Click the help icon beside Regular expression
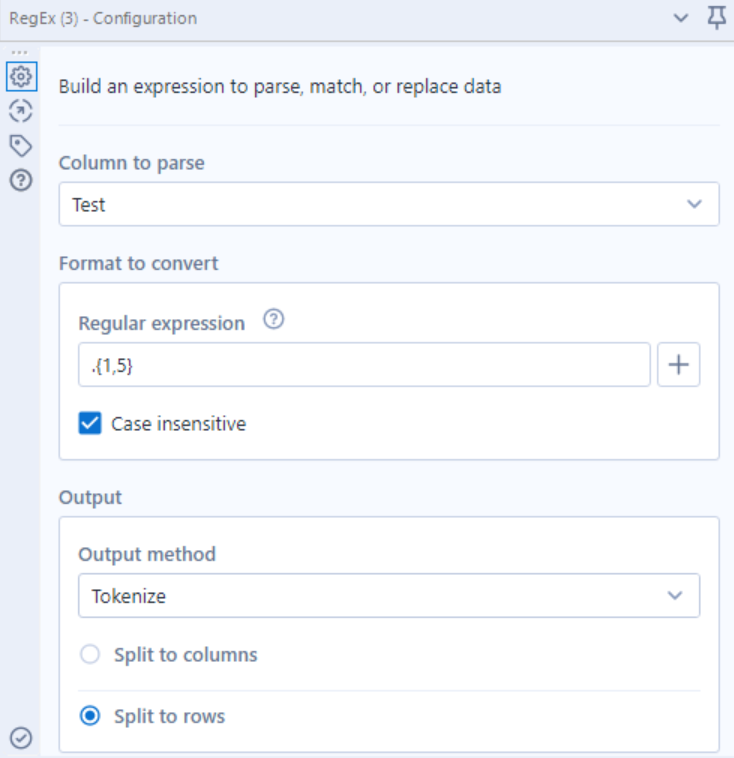The height and width of the screenshot is (758, 734). tap(274, 322)
